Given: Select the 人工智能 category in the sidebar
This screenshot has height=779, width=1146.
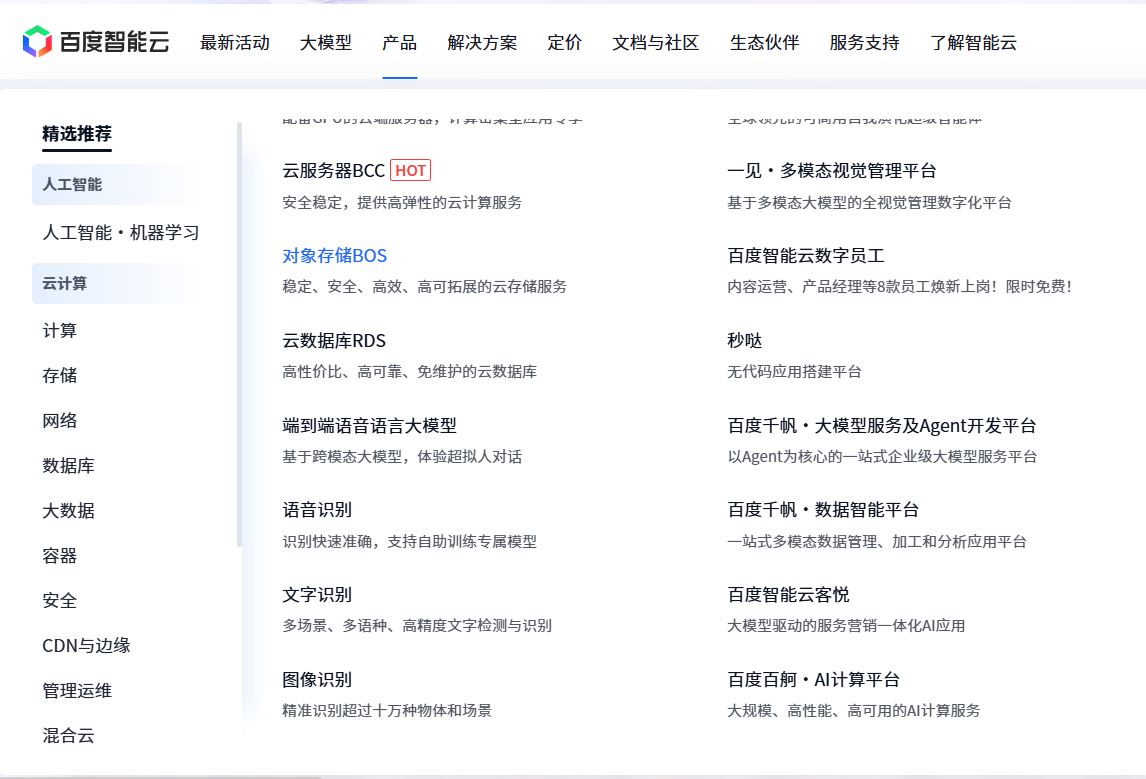Looking at the screenshot, I should point(70,185).
